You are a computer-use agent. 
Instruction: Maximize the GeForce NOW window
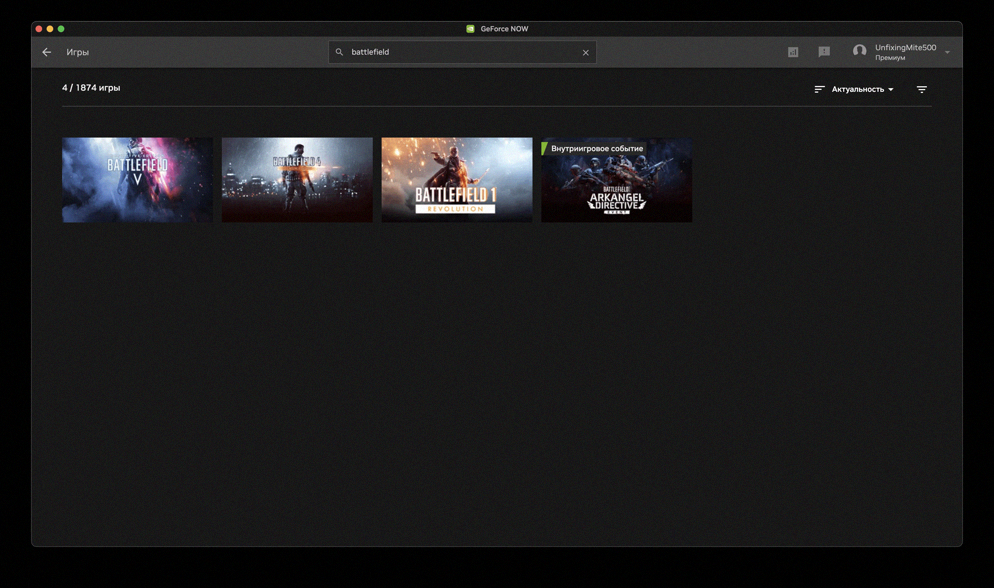[61, 29]
